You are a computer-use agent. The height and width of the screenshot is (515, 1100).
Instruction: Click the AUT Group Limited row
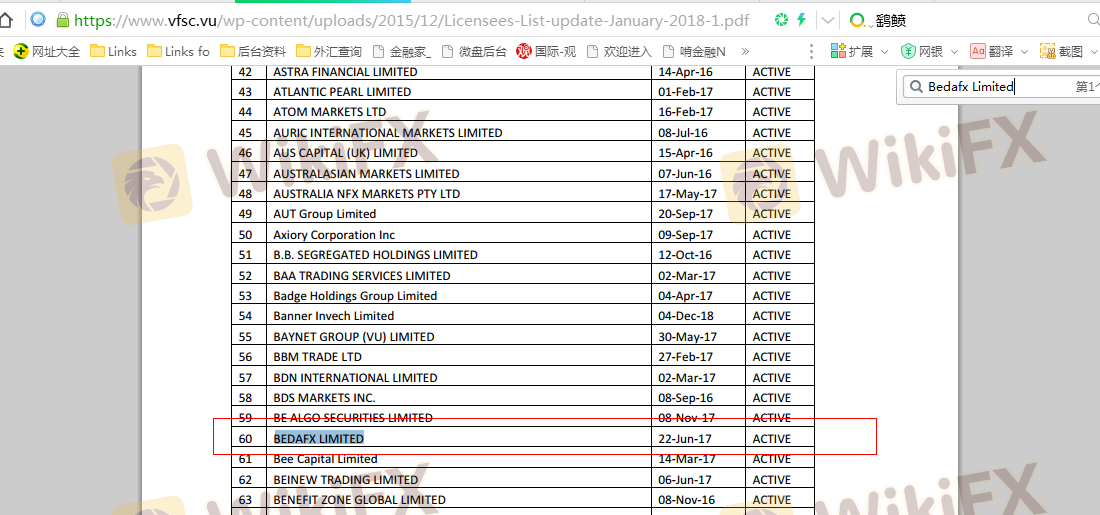coord(523,214)
